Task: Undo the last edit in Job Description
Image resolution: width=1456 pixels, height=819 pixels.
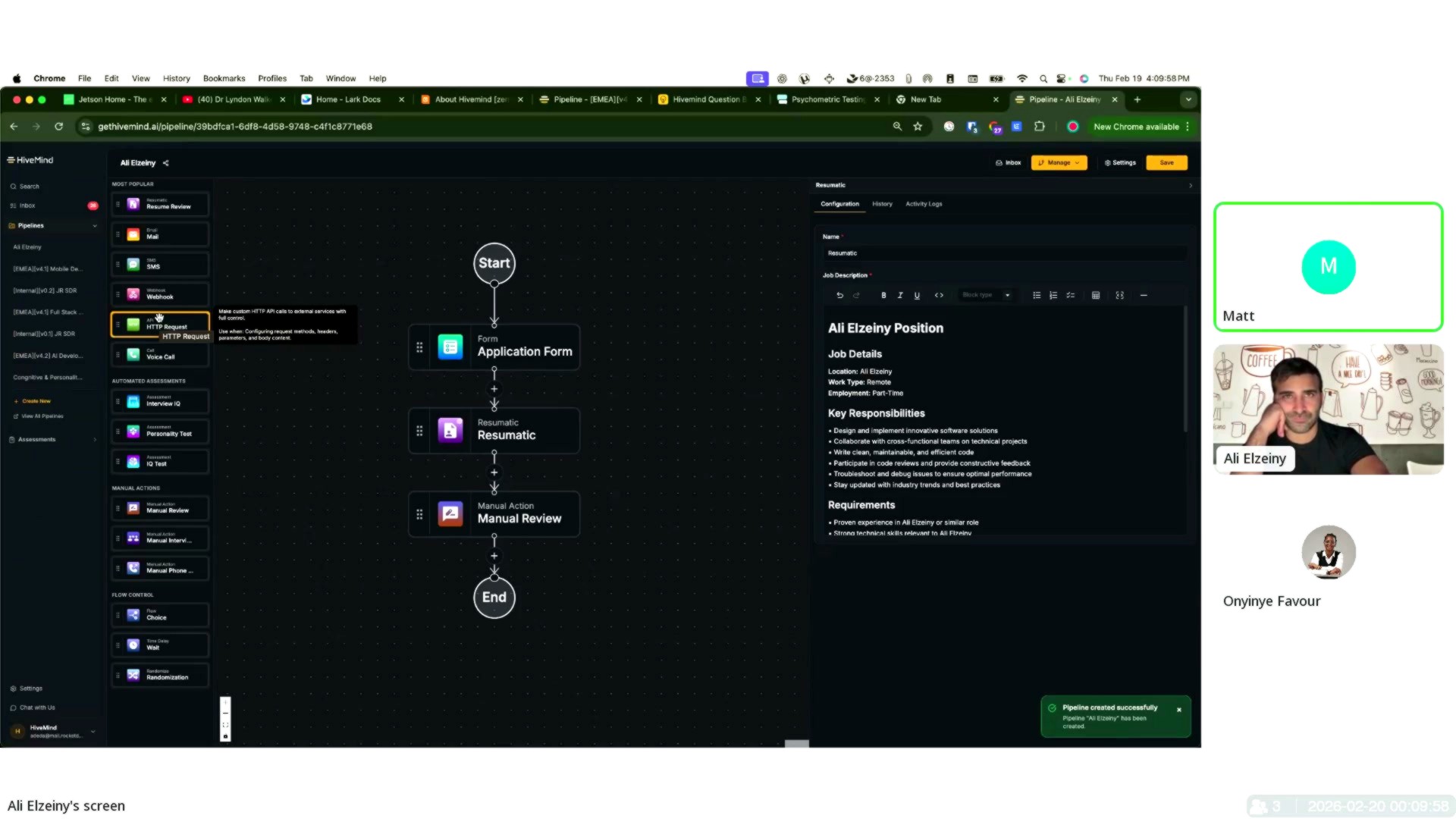Action: click(839, 295)
